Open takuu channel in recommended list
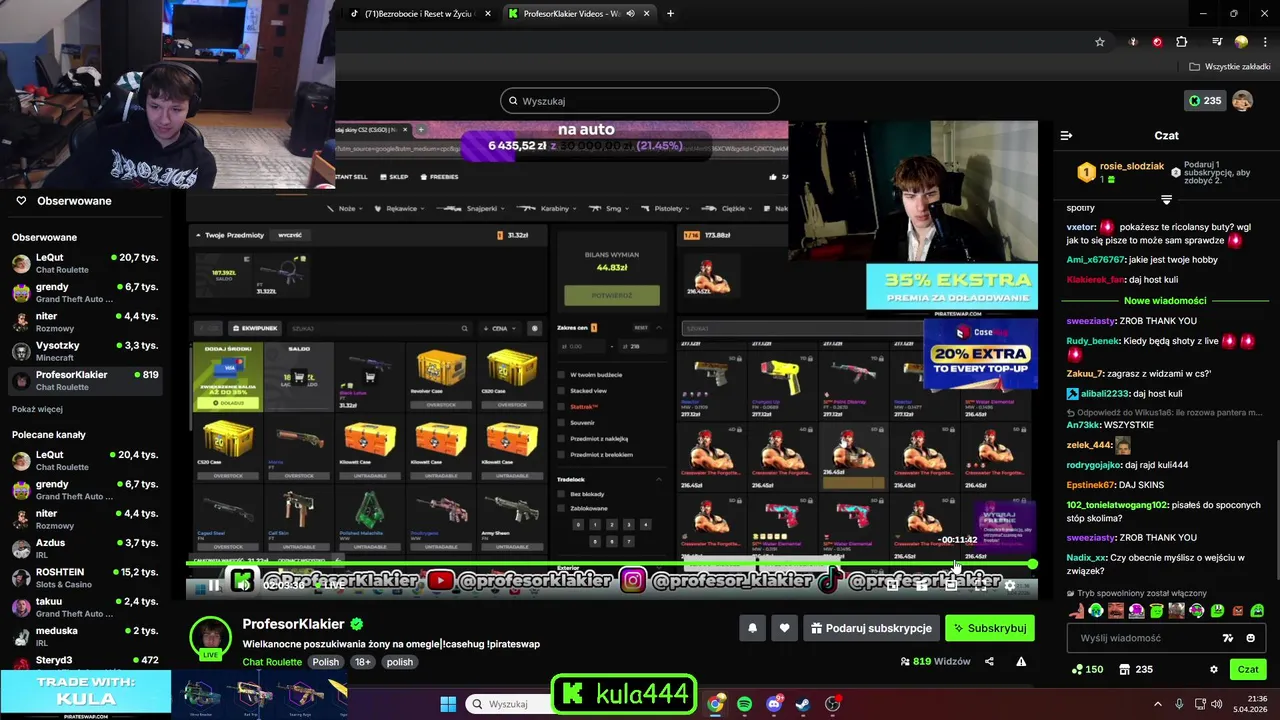Image resolution: width=1280 pixels, height=720 pixels. coord(85,607)
